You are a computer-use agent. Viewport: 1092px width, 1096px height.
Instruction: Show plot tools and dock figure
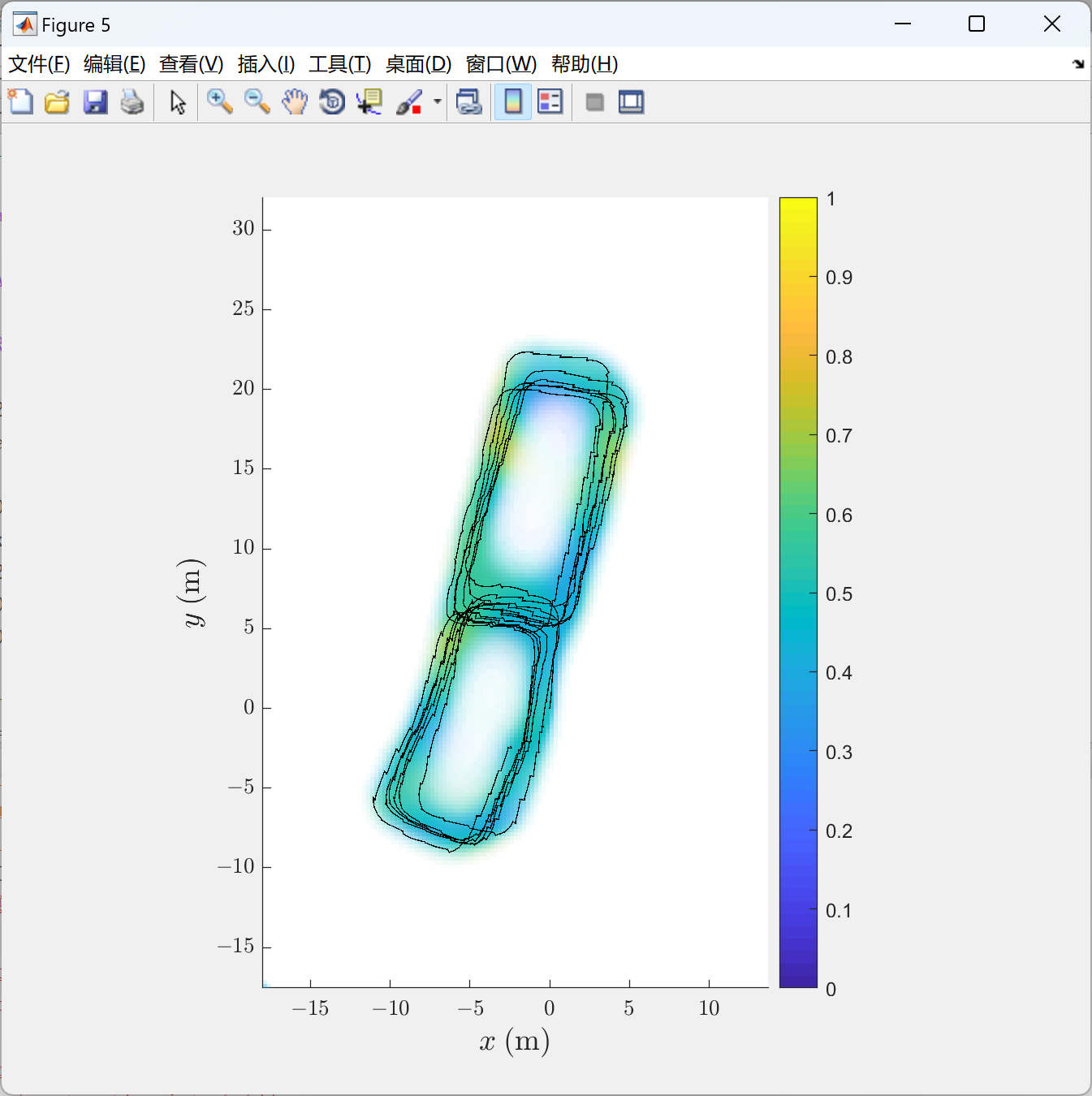pyautogui.click(x=632, y=102)
